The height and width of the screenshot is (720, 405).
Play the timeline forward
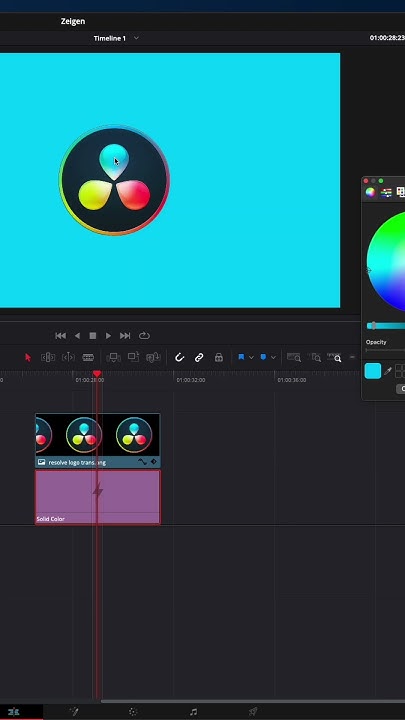(108, 336)
